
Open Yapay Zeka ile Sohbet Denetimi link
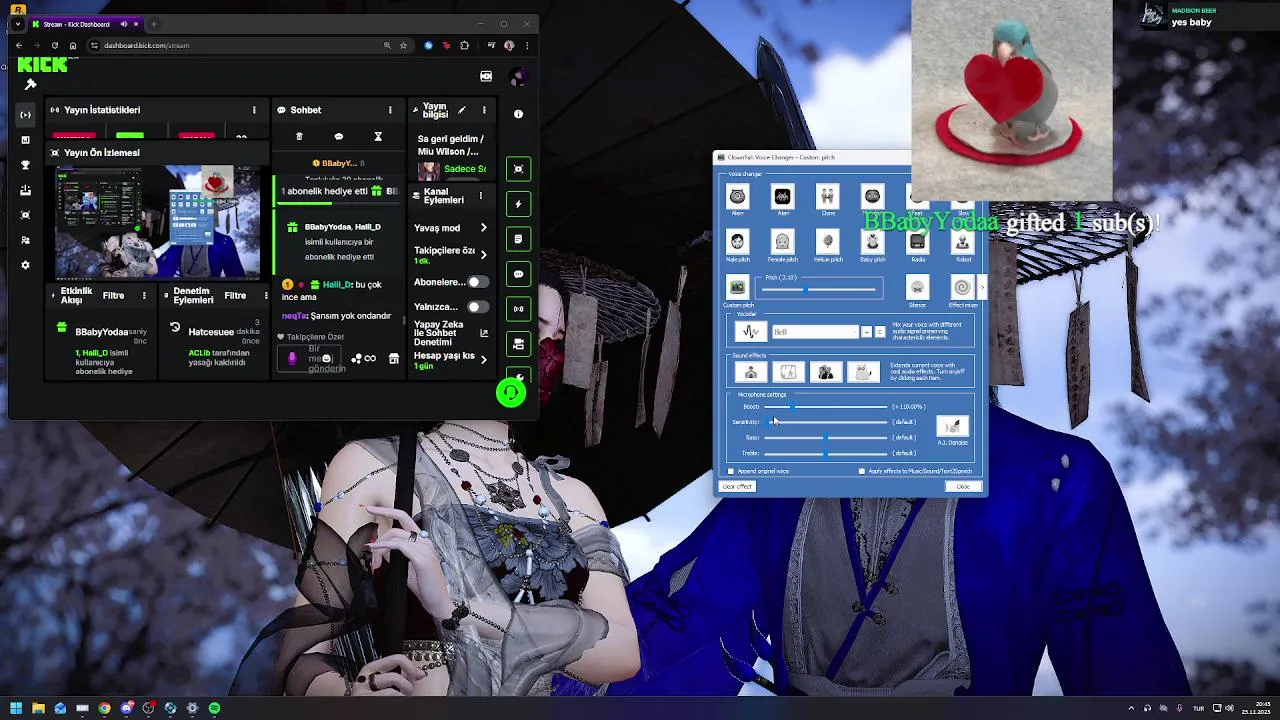point(484,333)
